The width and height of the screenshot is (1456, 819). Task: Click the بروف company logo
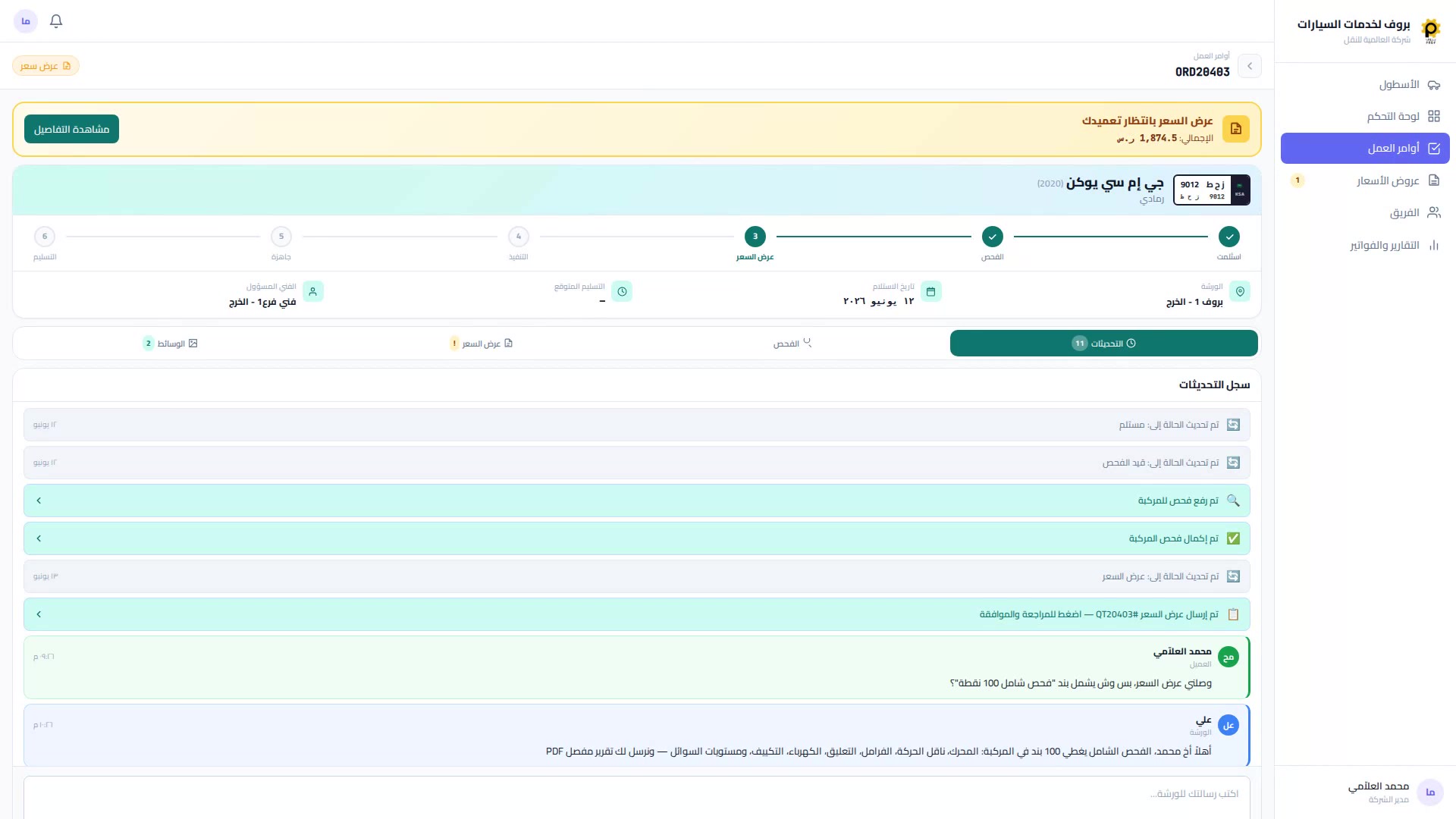coord(1430,30)
